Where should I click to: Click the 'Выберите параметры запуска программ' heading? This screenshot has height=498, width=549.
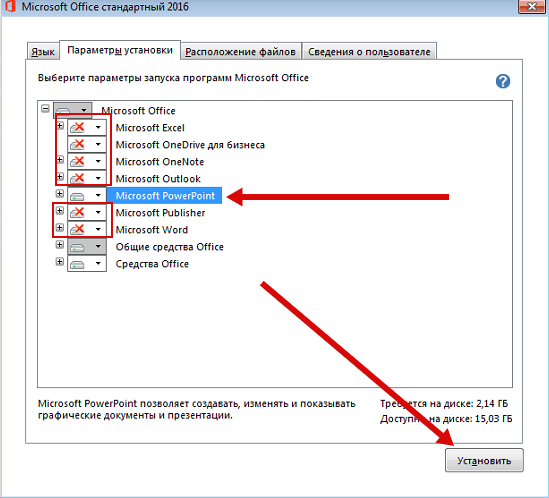pyautogui.click(x=173, y=78)
